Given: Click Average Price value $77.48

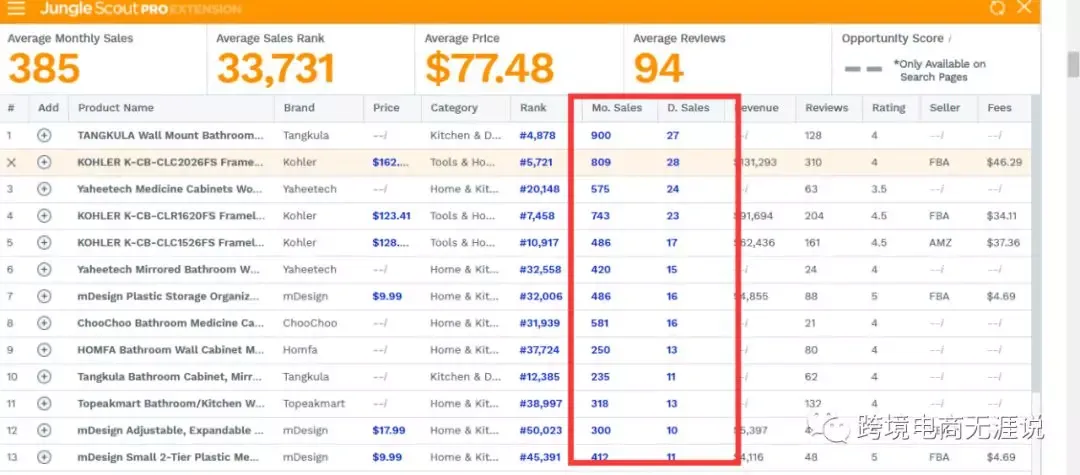Looking at the screenshot, I should [489, 69].
